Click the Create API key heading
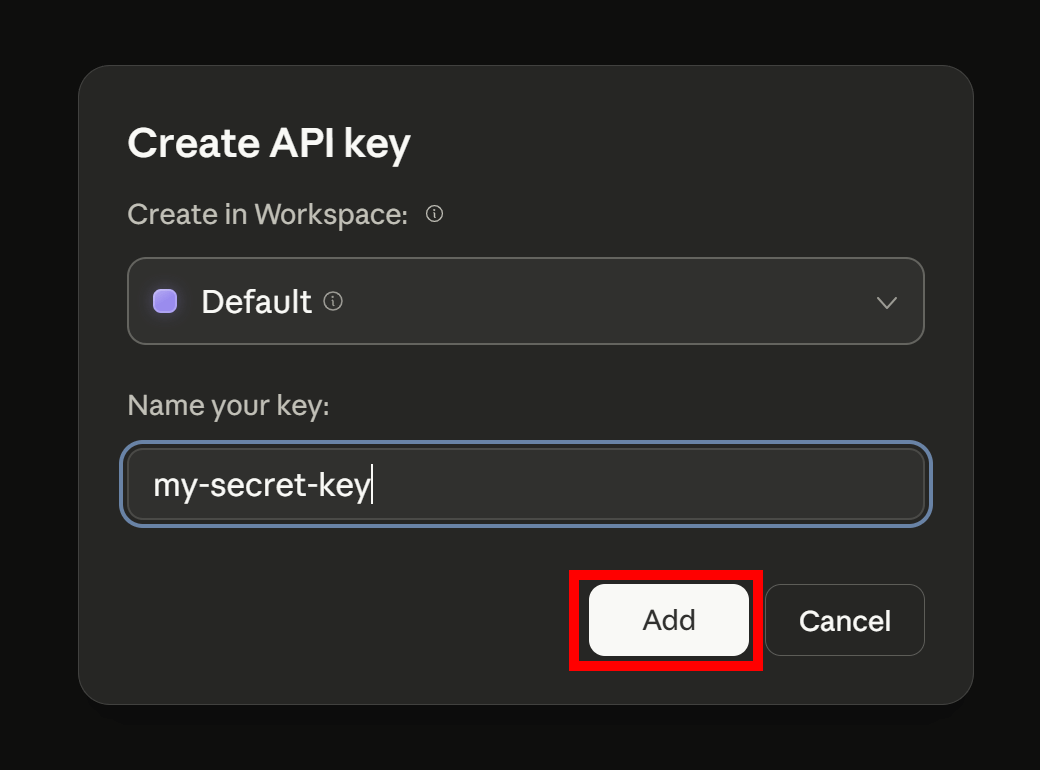The height and width of the screenshot is (770, 1040). (x=269, y=144)
